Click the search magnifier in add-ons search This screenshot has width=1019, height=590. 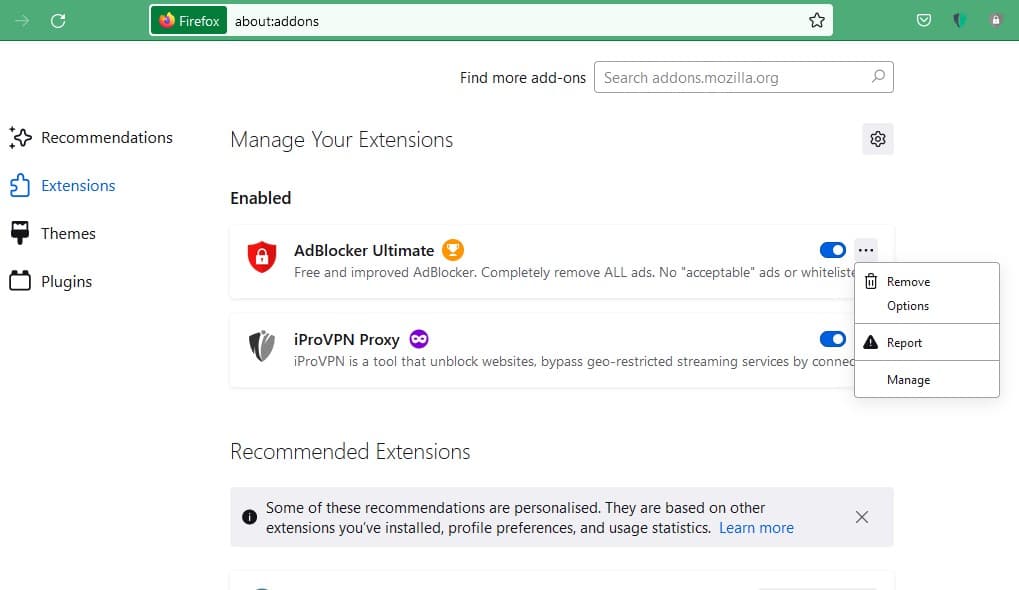pyautogui.click(x=878, y=77)
